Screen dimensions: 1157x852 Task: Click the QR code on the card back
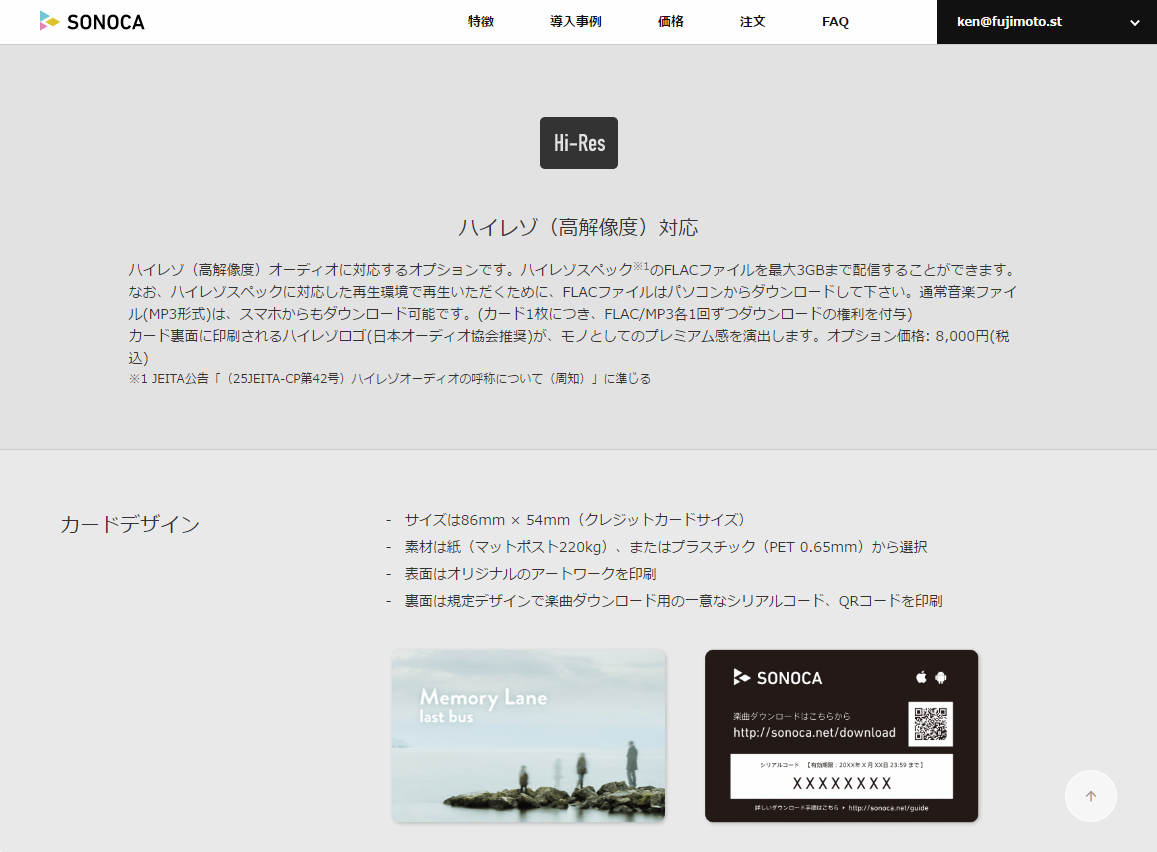930,724
